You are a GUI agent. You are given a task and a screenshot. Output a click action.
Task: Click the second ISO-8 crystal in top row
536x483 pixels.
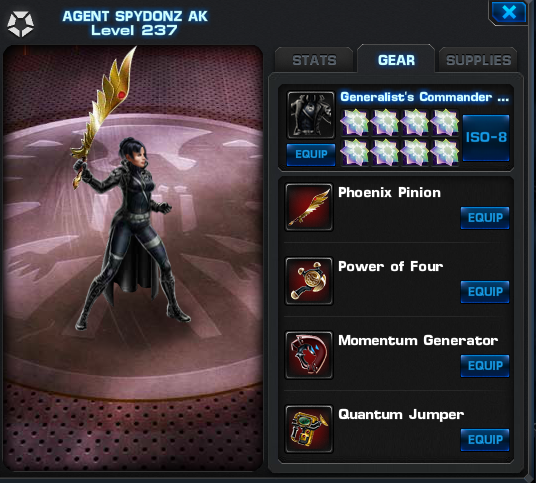click(385, 122)
